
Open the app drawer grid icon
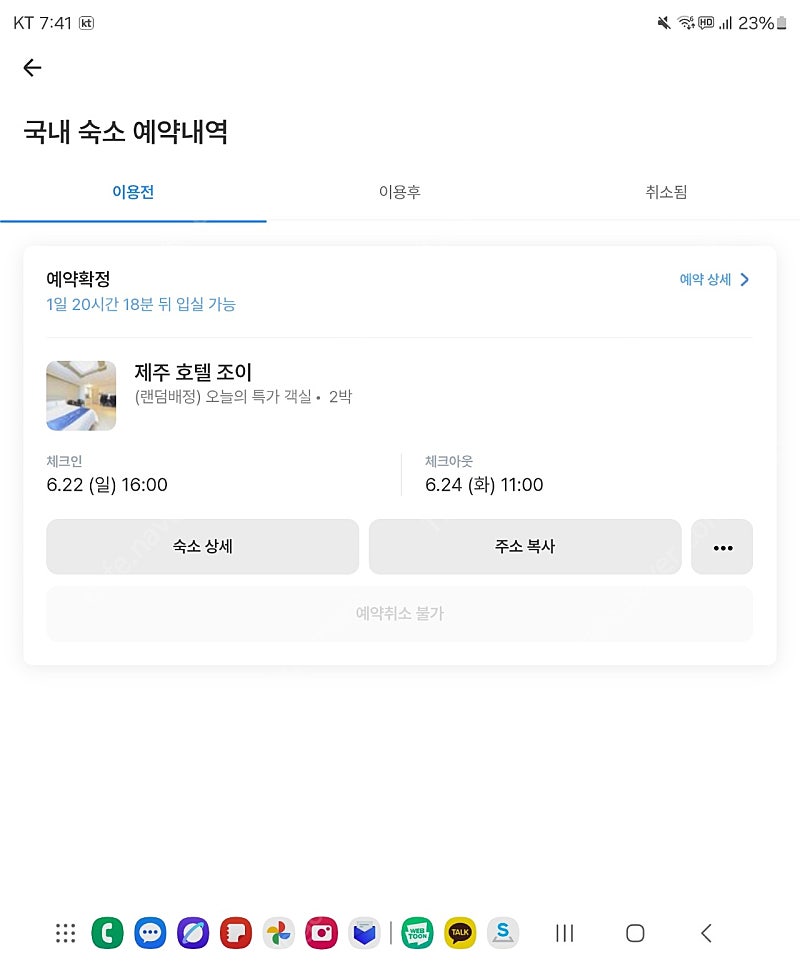[x=66, y=933]
